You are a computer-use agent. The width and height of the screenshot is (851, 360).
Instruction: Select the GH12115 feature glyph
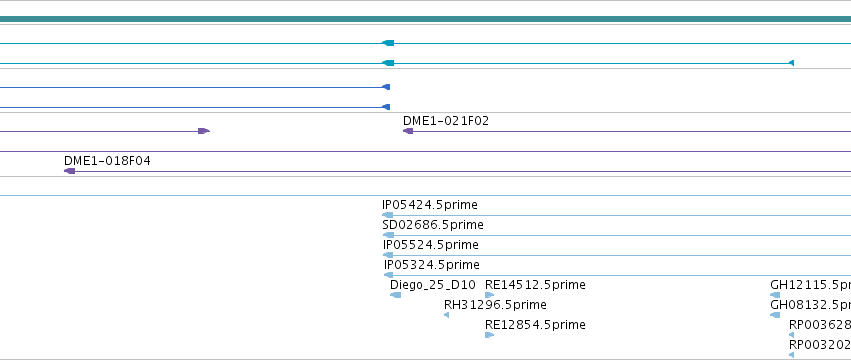pyautogui.click(x=775, y=295)
